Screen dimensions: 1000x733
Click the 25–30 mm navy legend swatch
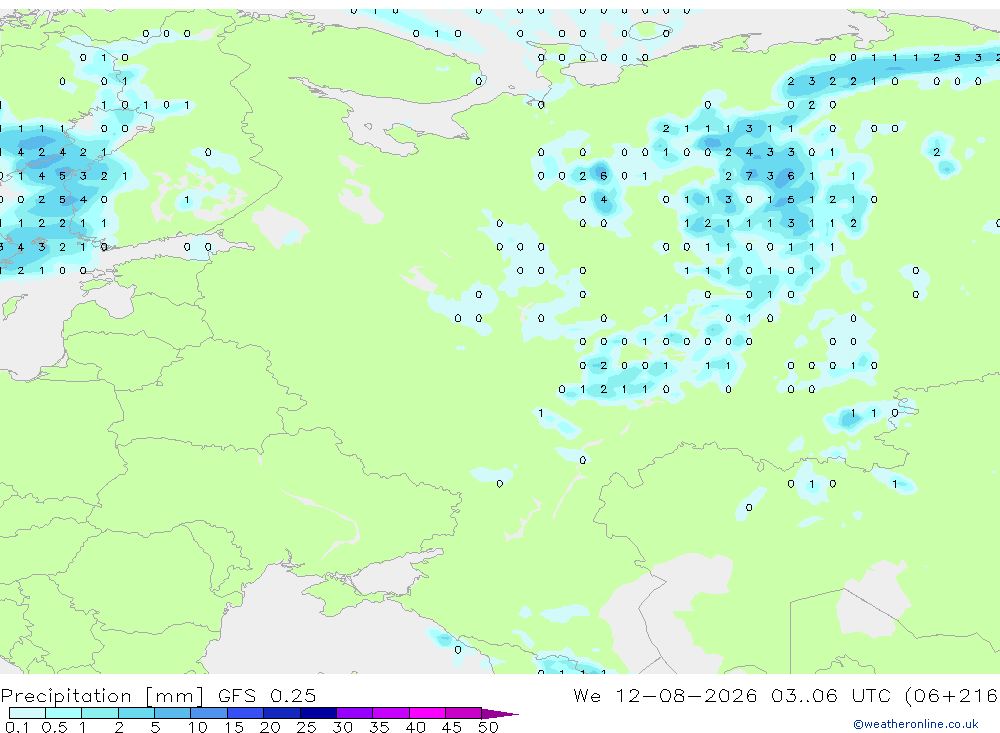(x=318, y=713)
